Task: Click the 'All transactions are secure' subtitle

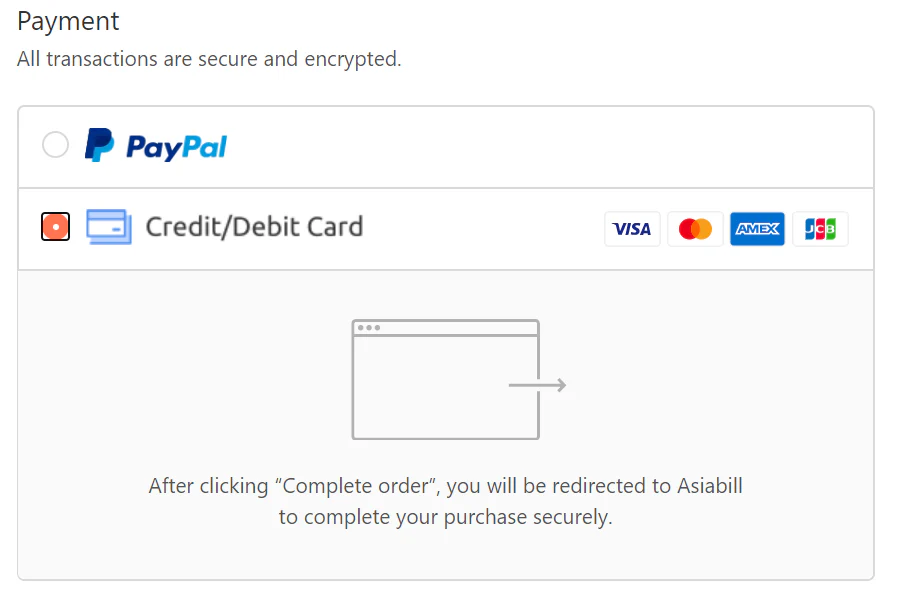Action: click(209, 59)
